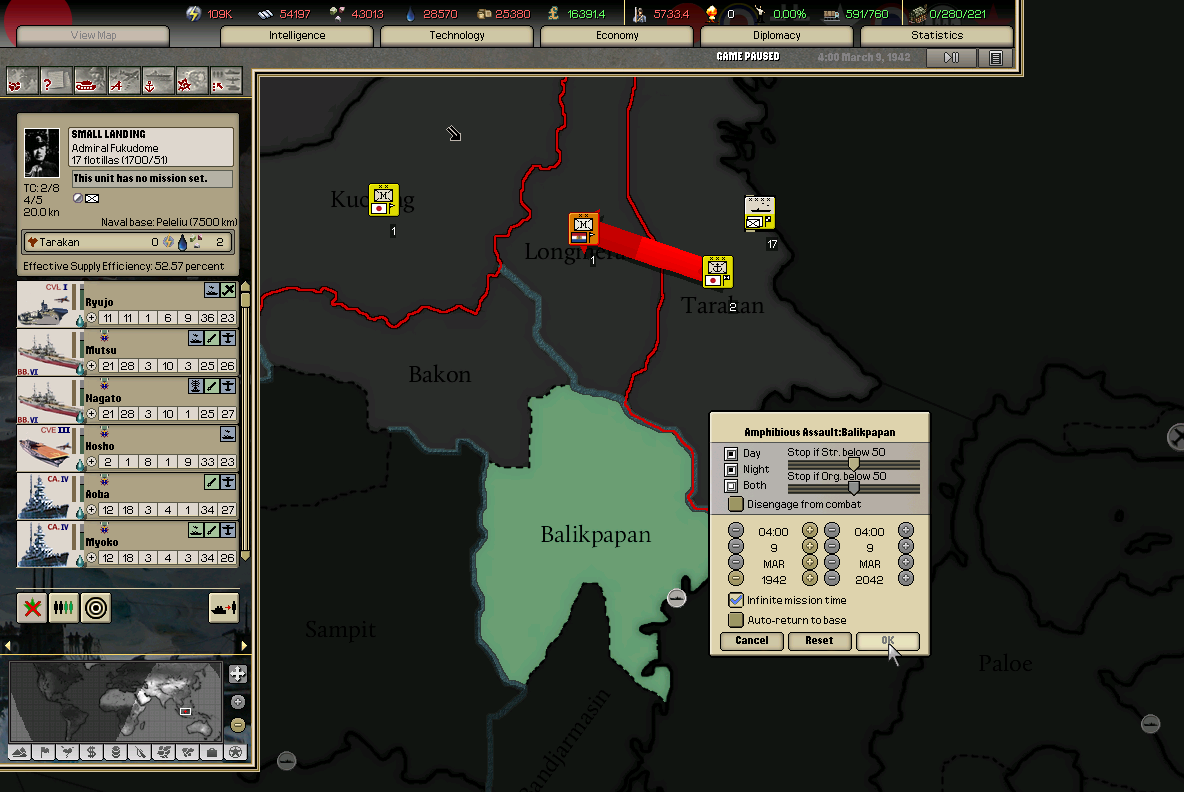Switch minimap to economic dollar map mode

pyautogui.click(x=91, y=752)
